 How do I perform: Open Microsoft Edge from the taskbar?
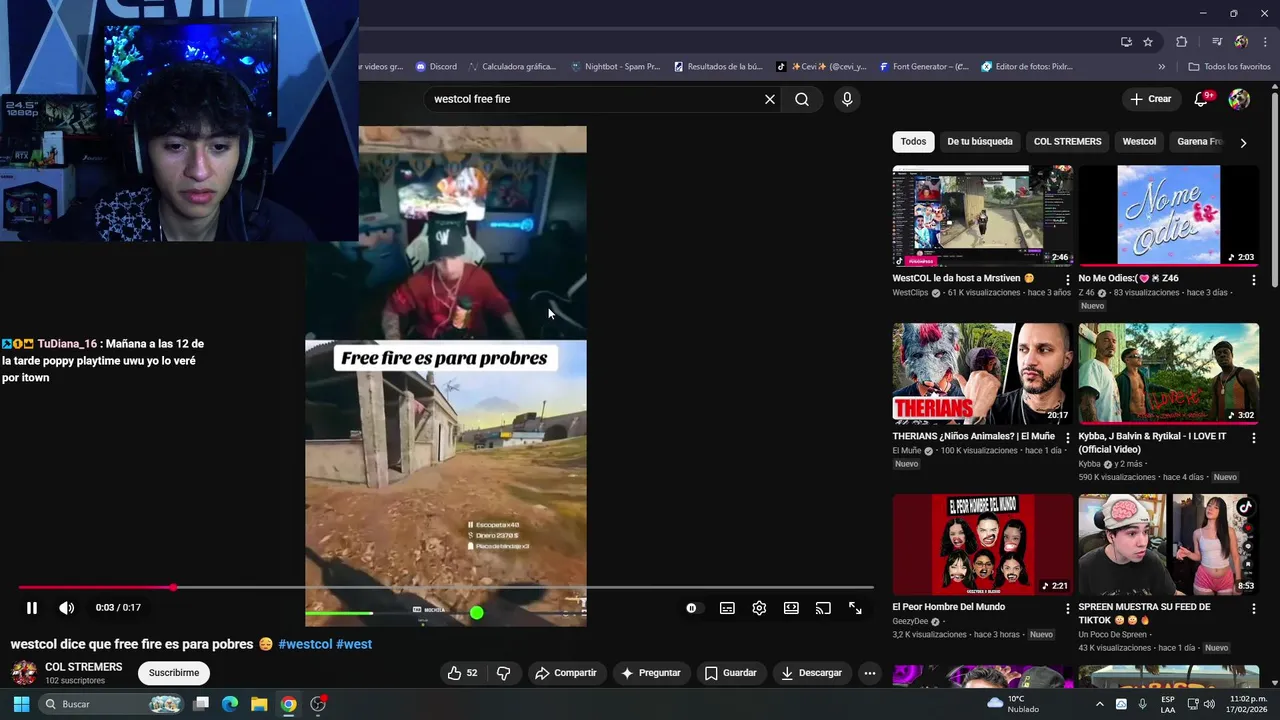[230, 704]
